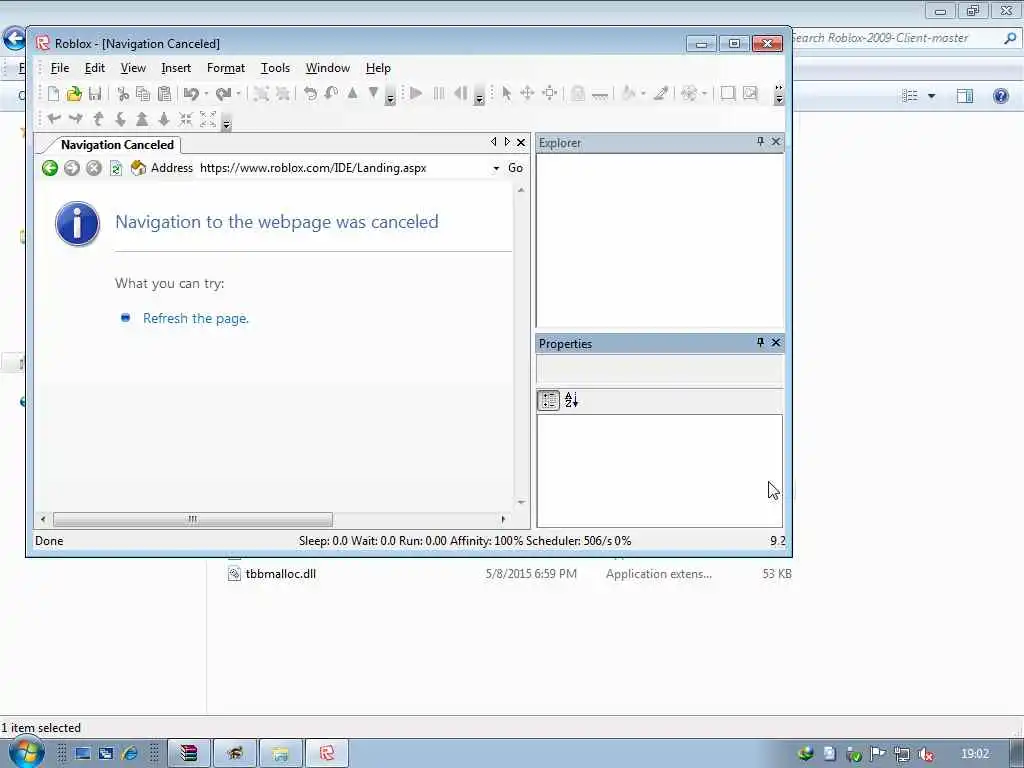Pin the Properties panel

tap(760, 342)
